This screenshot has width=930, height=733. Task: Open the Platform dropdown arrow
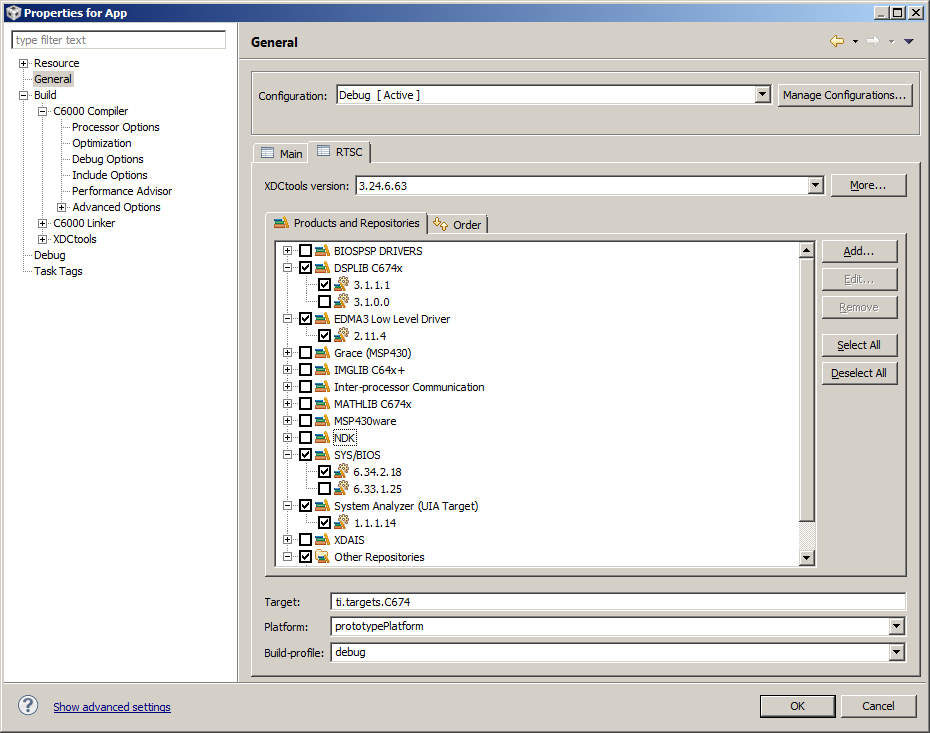896,626
